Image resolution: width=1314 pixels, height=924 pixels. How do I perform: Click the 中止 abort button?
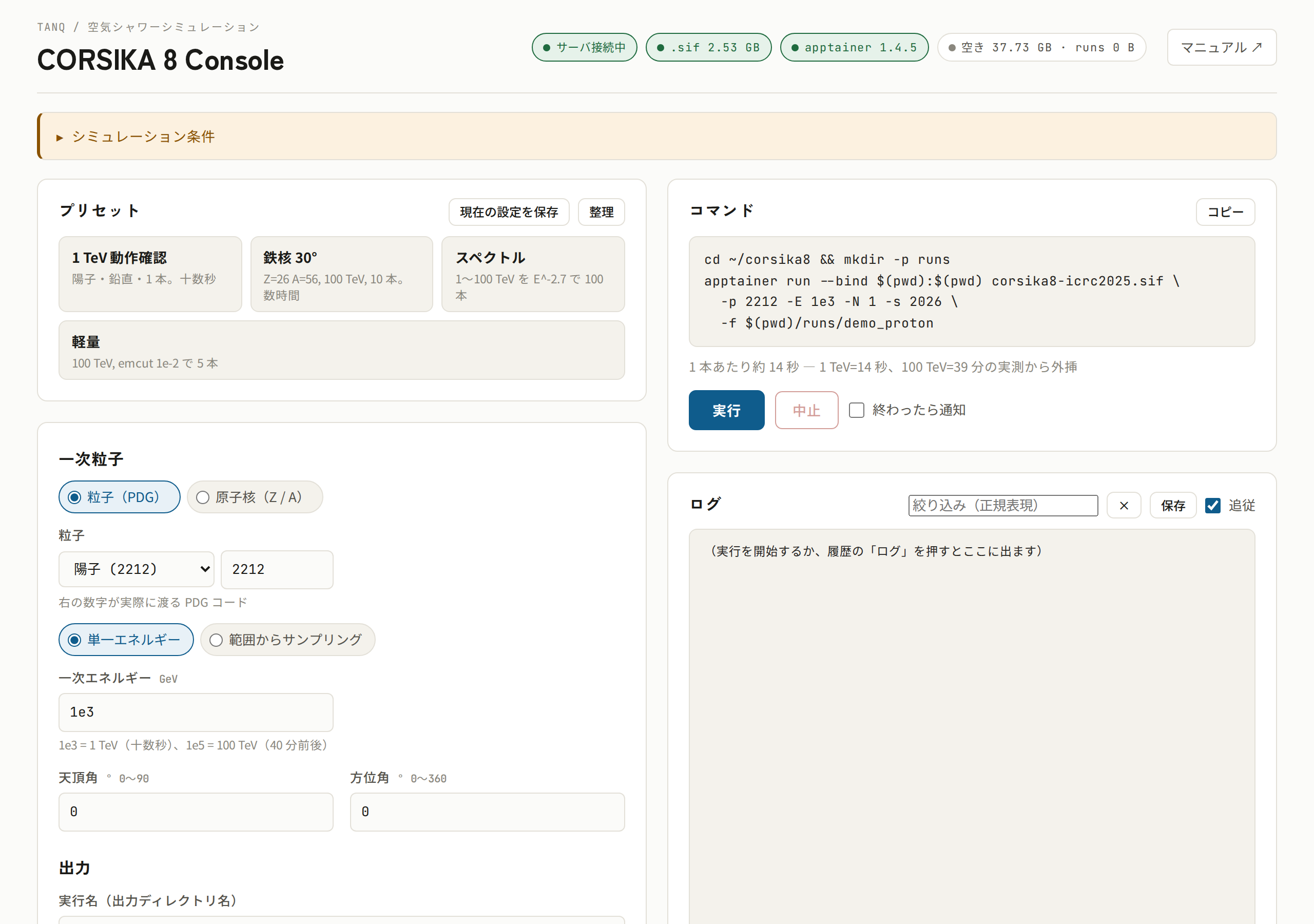click(x=806, y=410)
